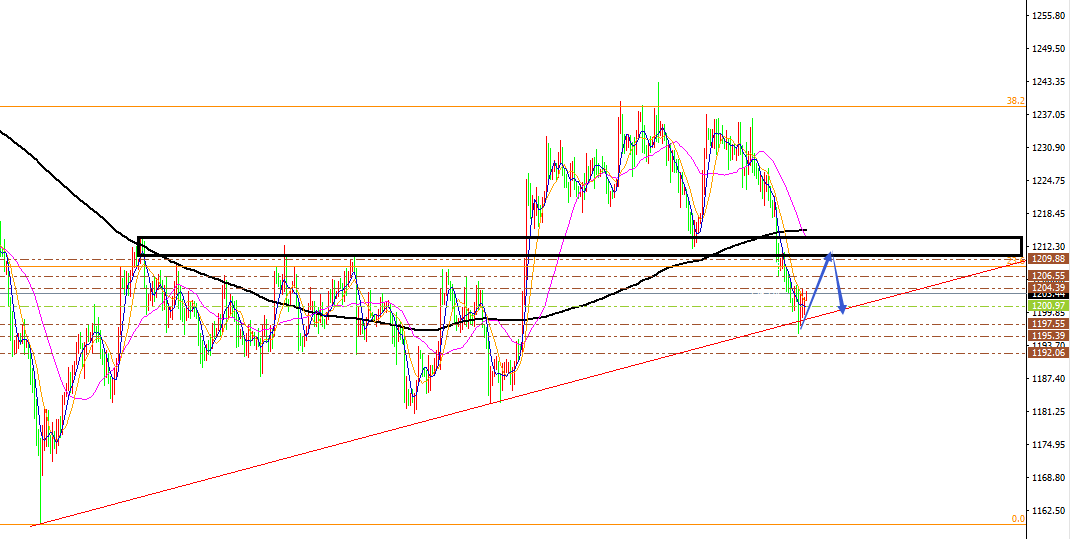The height and width of the screenshot is (539, 1071).
Task: Click the 1243.35 price axis label
Action: click(x=1050, y=82)
